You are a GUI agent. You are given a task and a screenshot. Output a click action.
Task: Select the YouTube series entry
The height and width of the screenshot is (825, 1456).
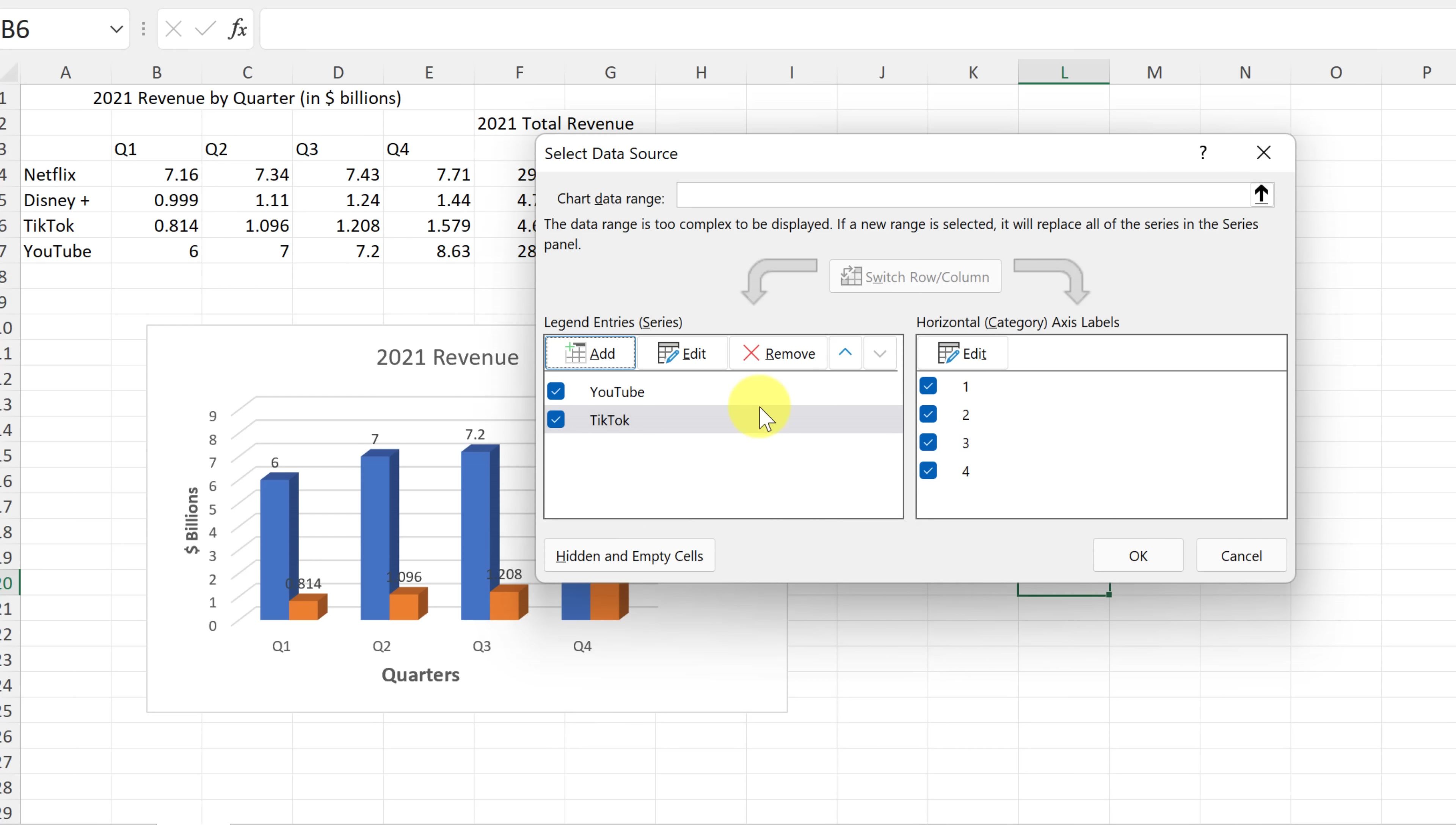tap(723, 392)
